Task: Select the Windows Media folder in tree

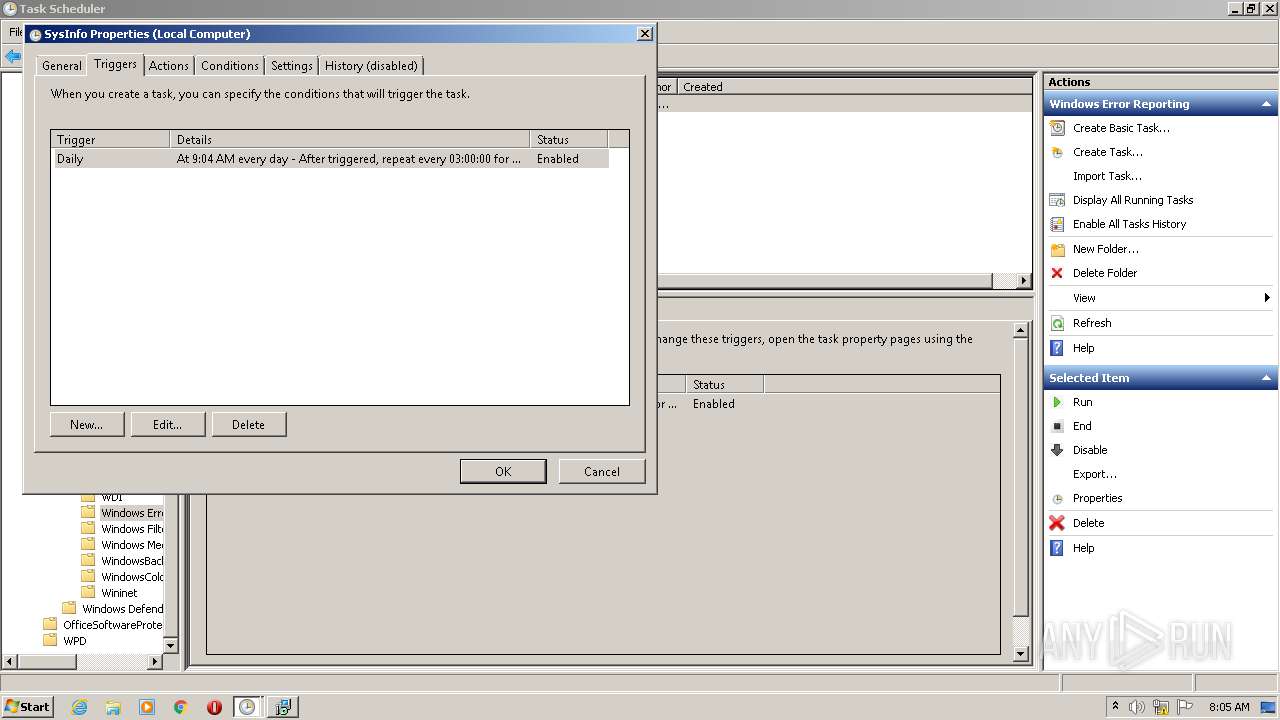Action: 132,545
